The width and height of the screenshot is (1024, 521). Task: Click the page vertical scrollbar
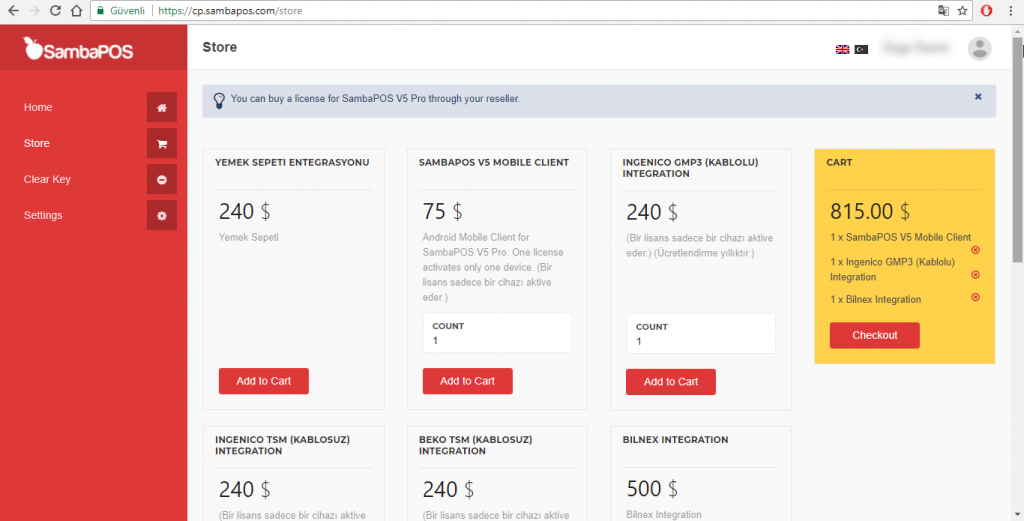(x=1017, y=150)
